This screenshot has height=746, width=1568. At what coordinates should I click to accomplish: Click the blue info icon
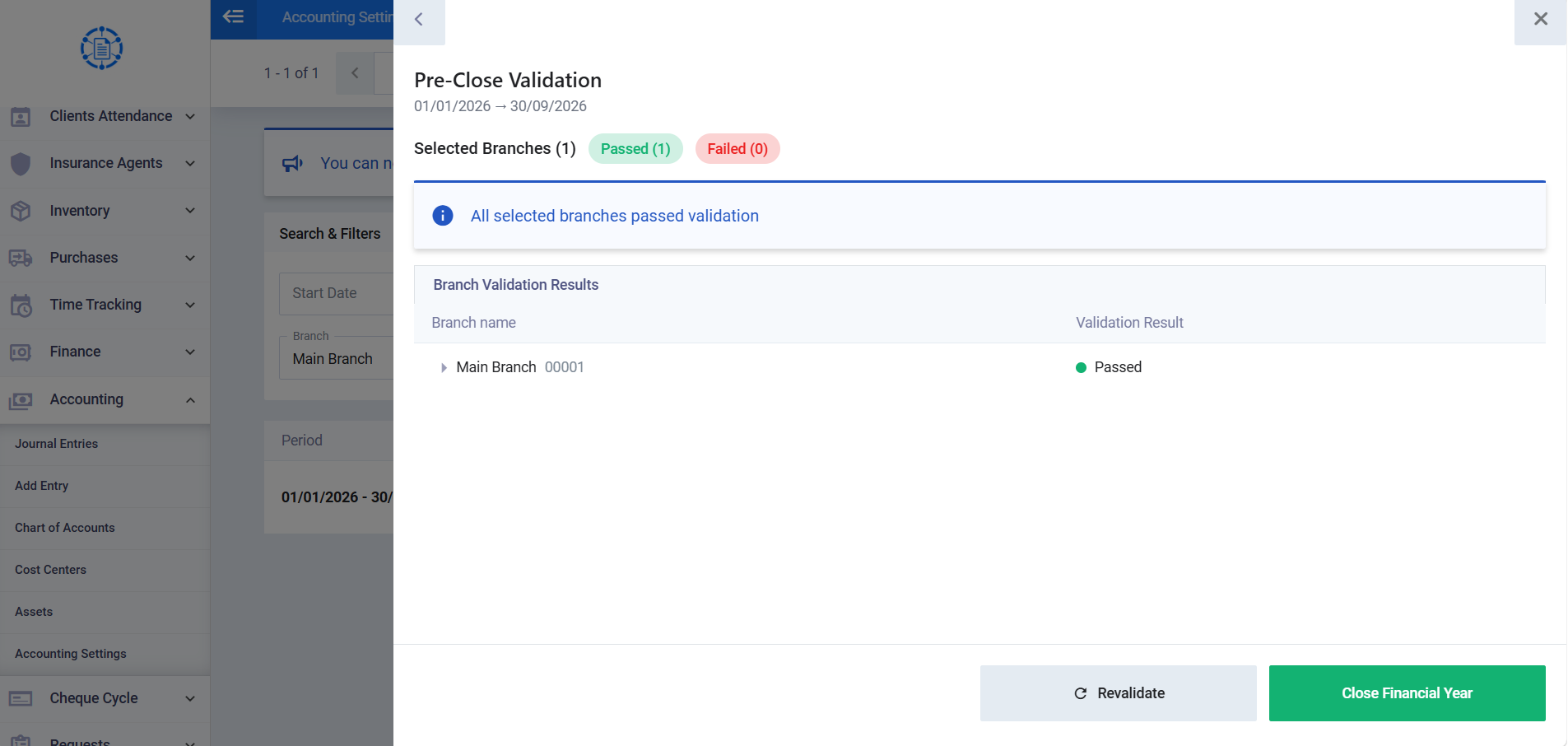click(x=443, y=216)
